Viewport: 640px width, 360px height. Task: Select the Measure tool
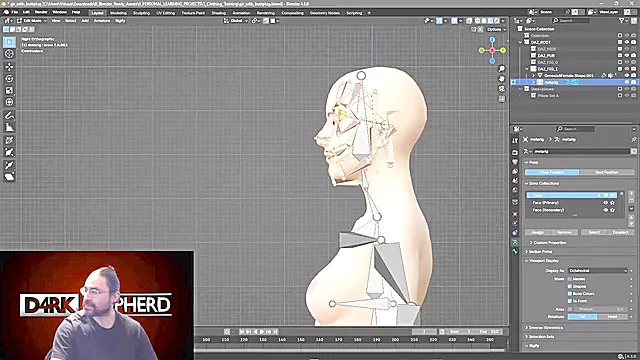coord(9,127)
